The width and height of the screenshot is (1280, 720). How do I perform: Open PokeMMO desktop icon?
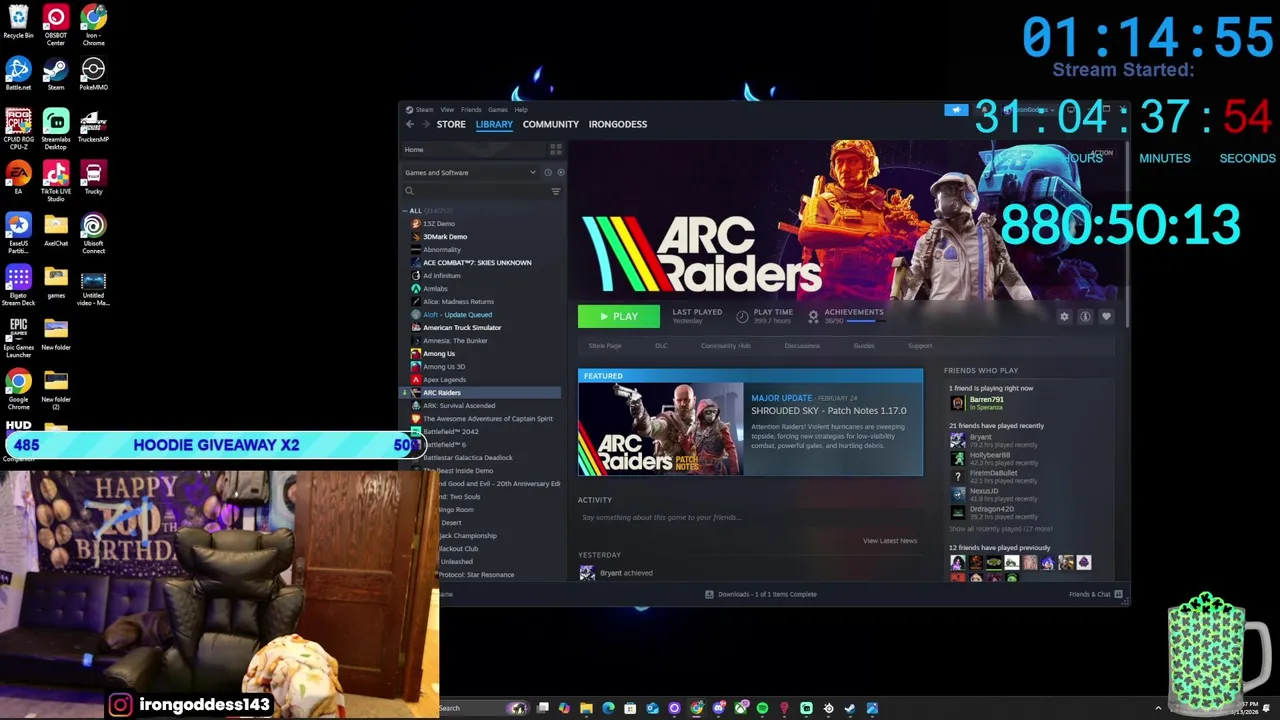point(93,74)
